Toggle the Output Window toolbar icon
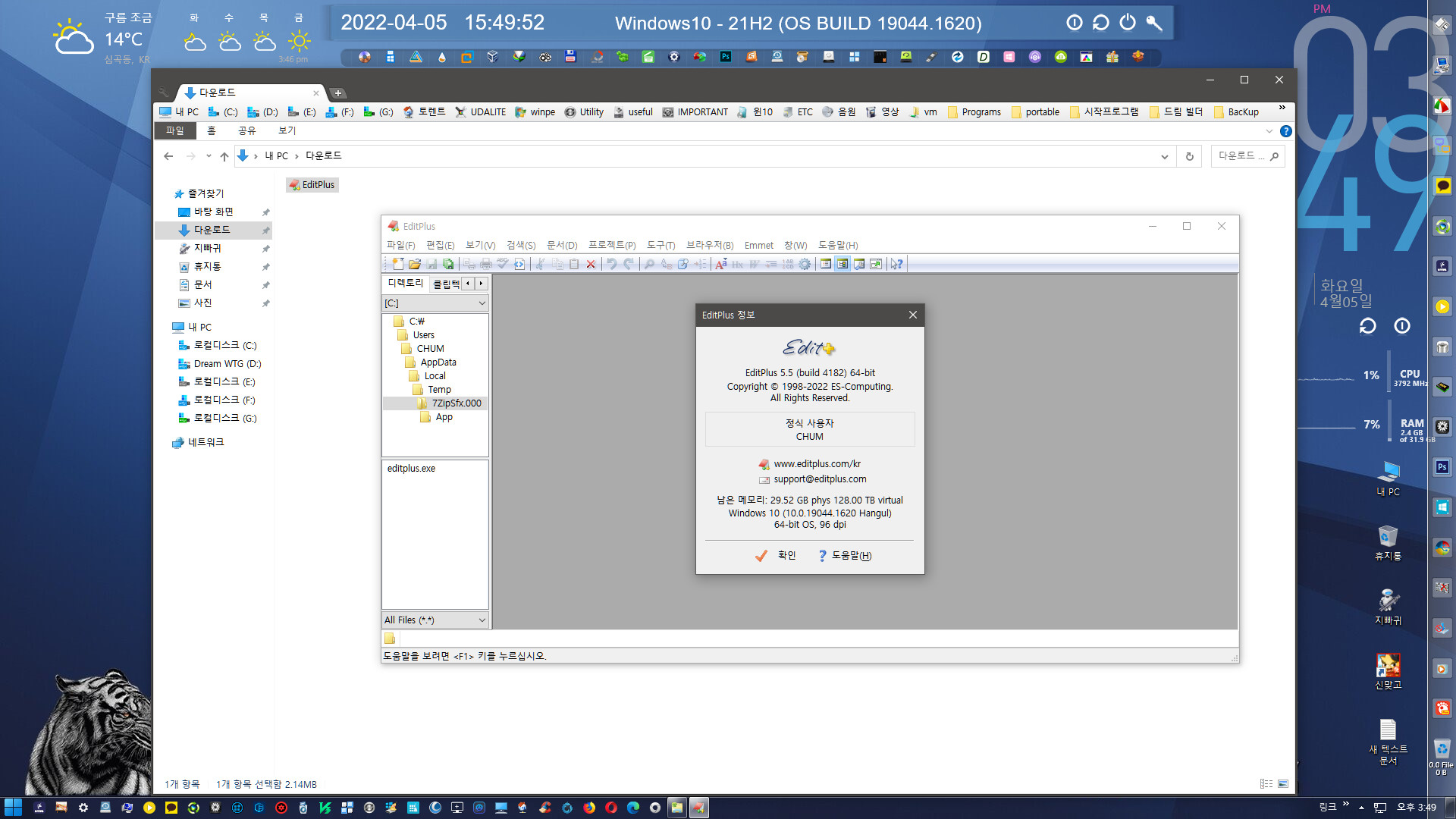The height and width of the screenshot is (819, 1456). (859, 264)
